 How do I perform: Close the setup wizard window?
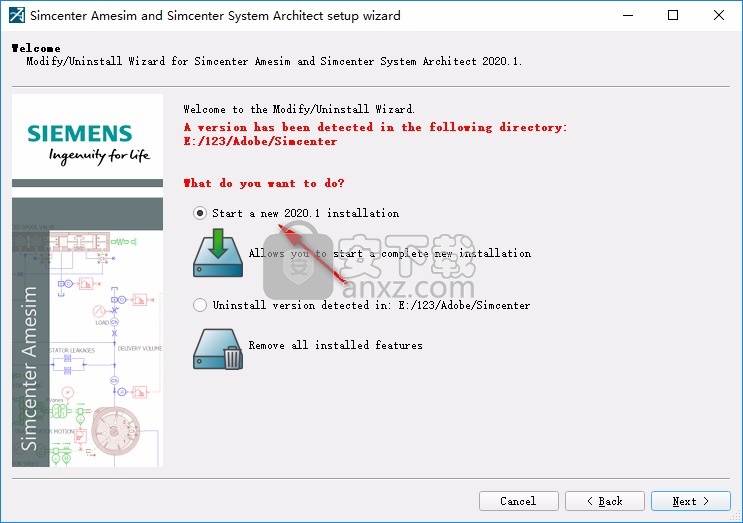click(x=718, y=15)
